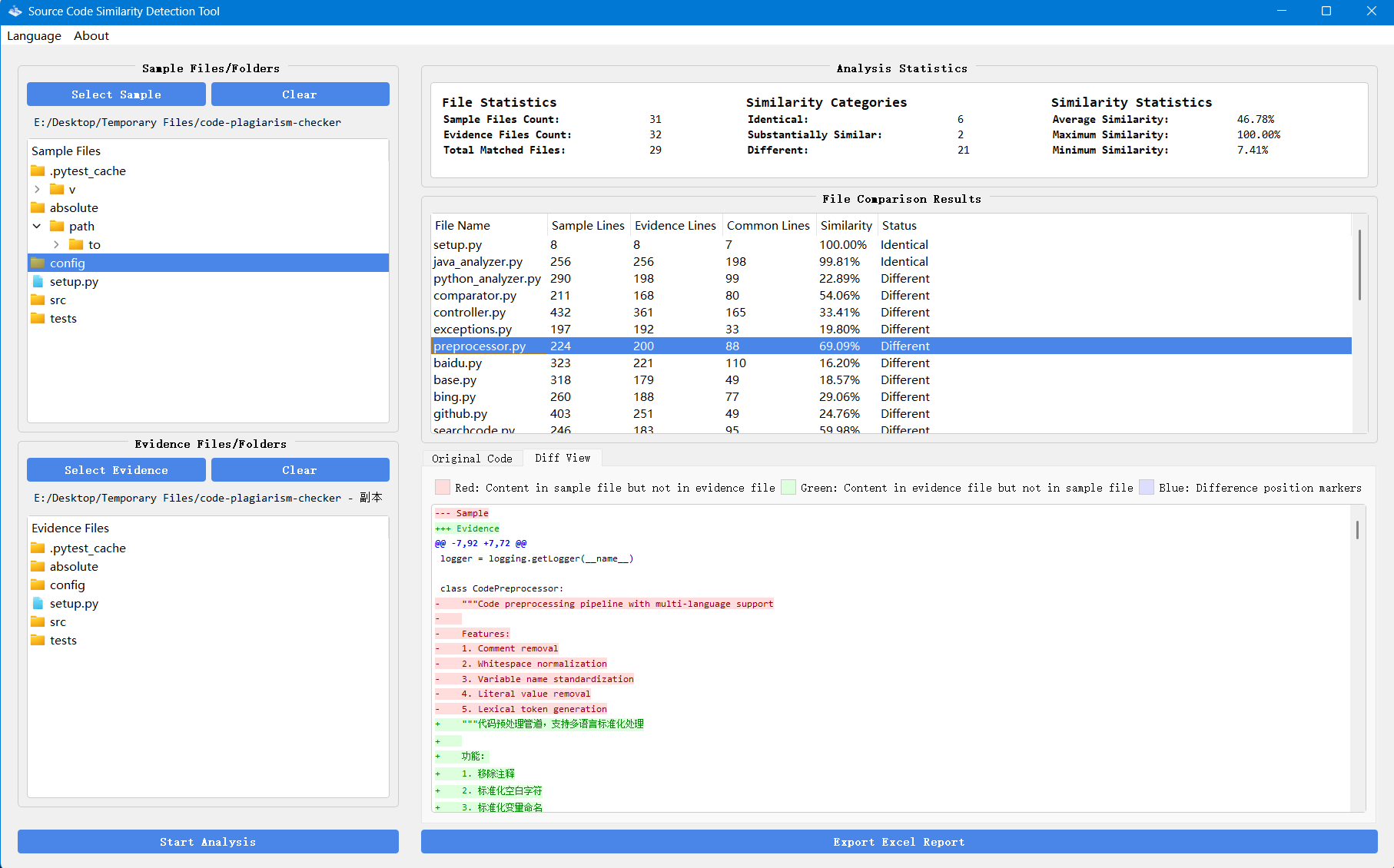Expand the v folder in Sample Files
Viewport: 1394px width, 868px height.
37,189
